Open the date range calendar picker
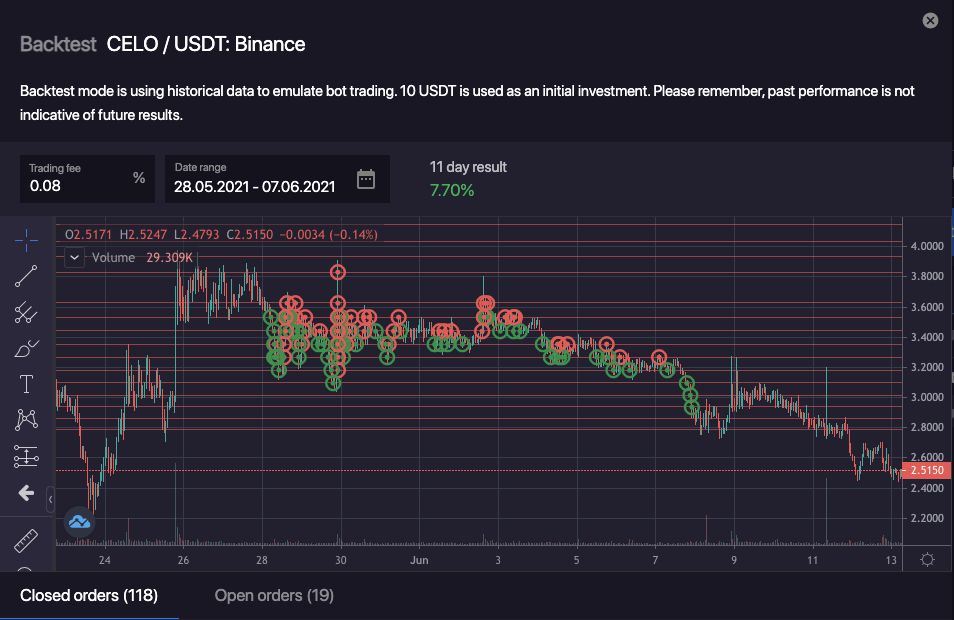954x620 pixels. 366,179
